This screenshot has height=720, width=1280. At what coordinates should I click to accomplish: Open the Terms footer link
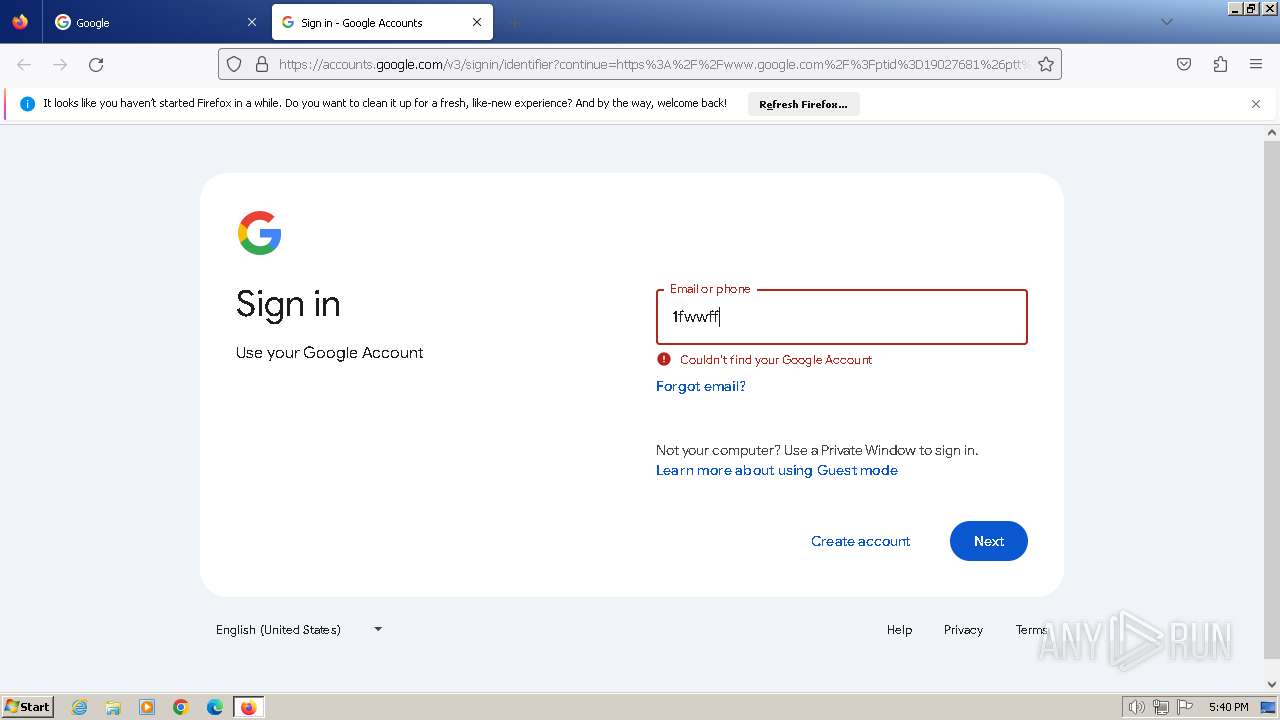tap(1031, 629)
